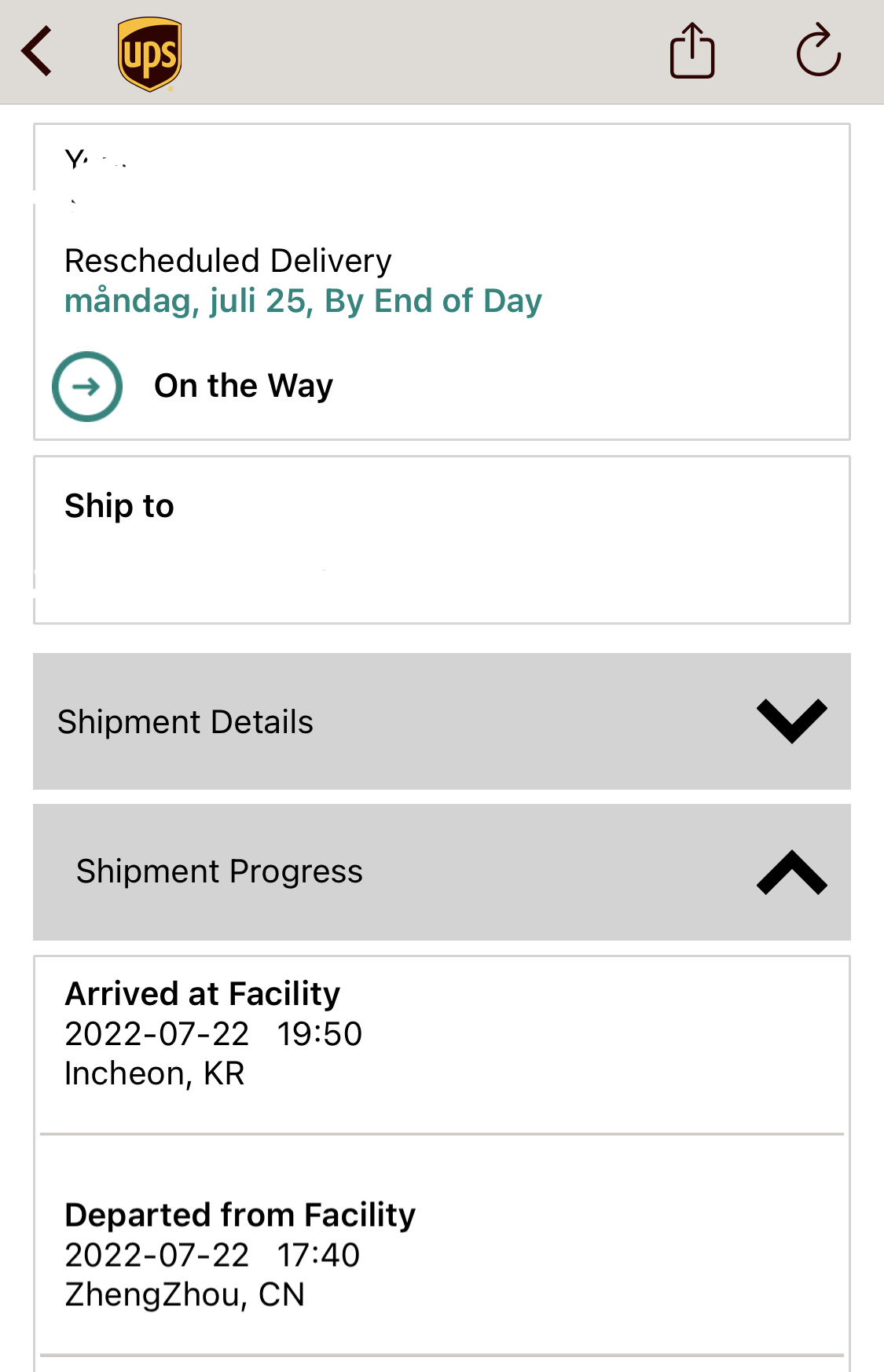Tap the 2022-07-22 19:50 timestamp
884x1372 pixels.
(213, 1034)
